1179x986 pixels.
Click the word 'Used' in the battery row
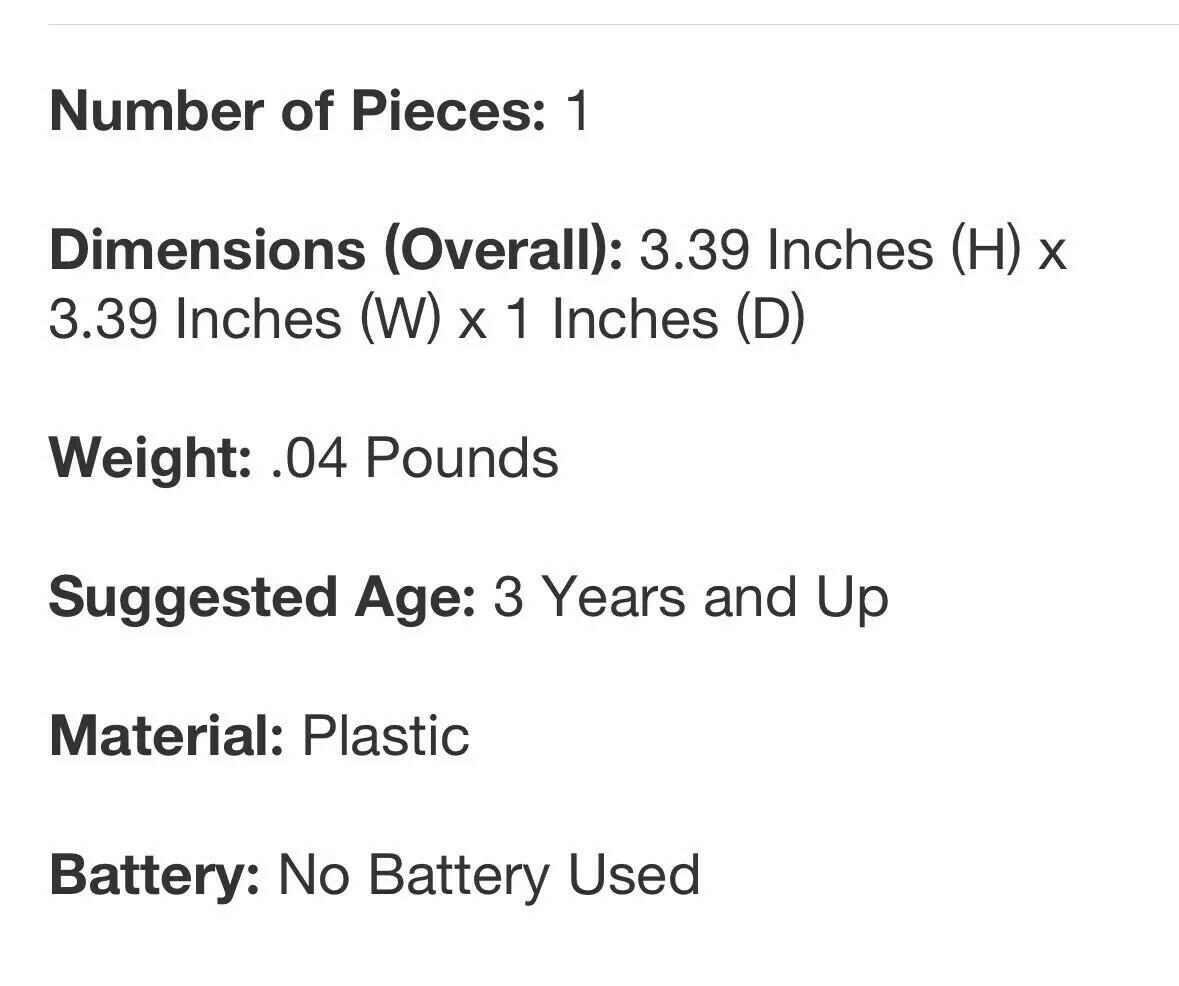633,876
